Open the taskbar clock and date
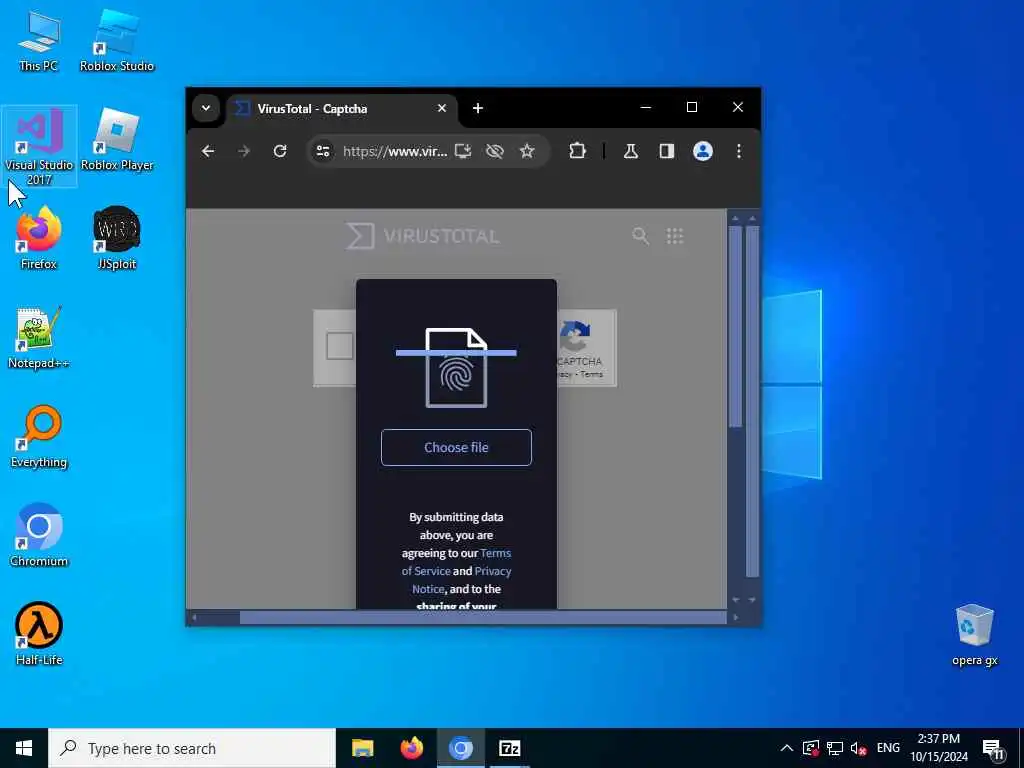The height and width of the screenshot is (768, 1024). coord(939,748)
